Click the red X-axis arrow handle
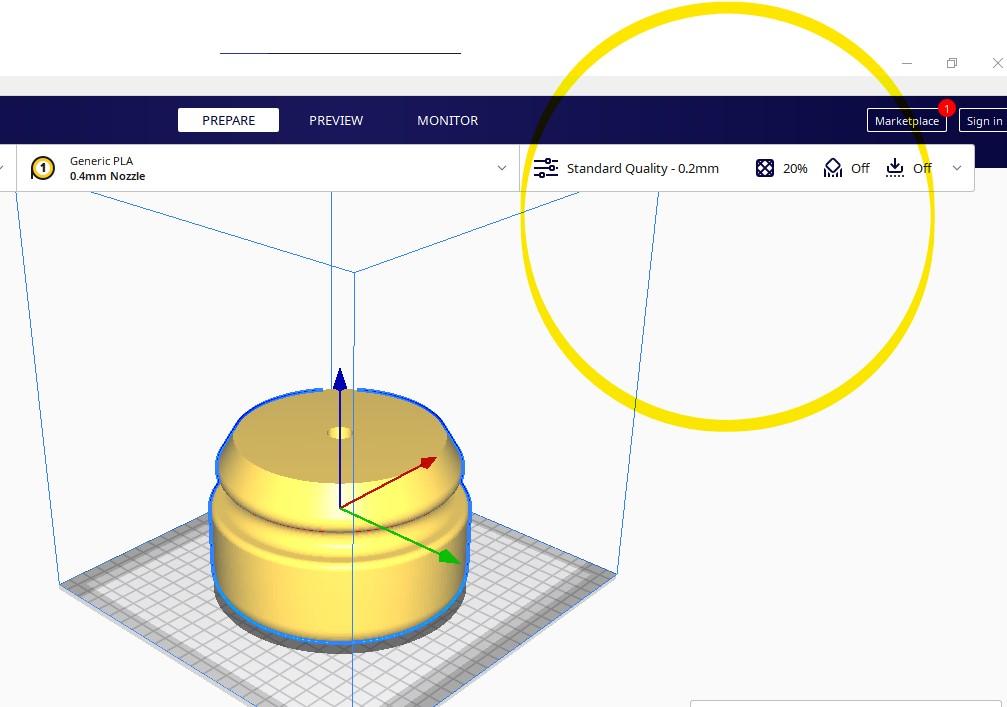This screenshot has width=1007, height=707. 428,463
